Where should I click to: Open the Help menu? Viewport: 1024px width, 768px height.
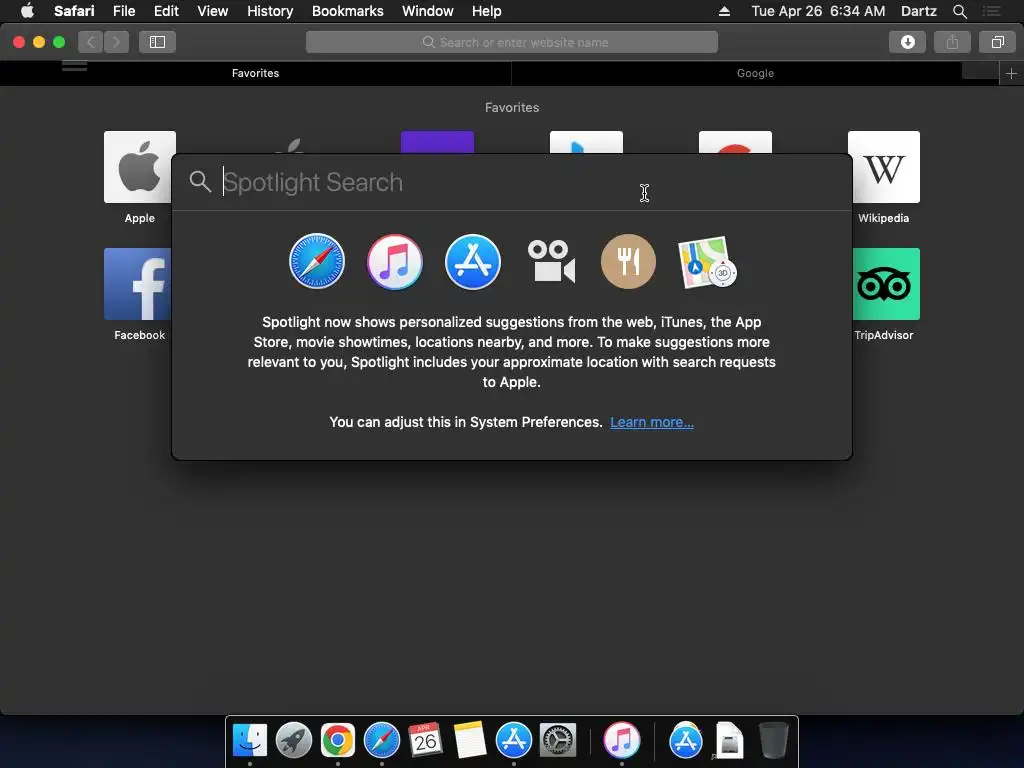click(487, 11)
